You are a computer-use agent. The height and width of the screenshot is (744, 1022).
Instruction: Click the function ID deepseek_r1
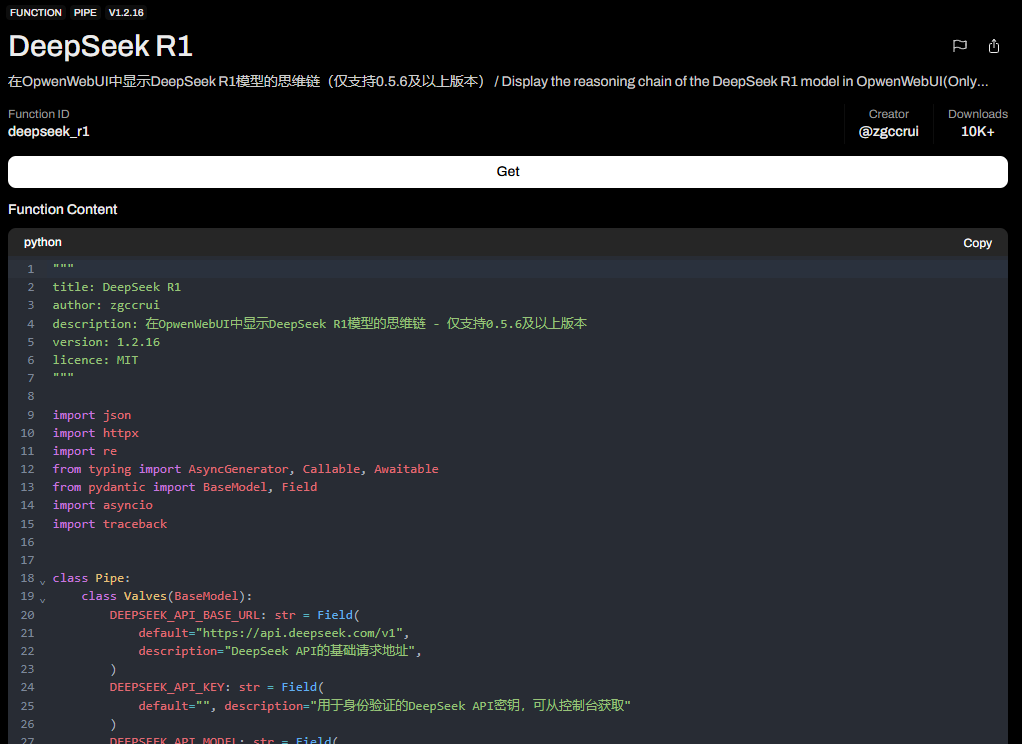[48, 131]
